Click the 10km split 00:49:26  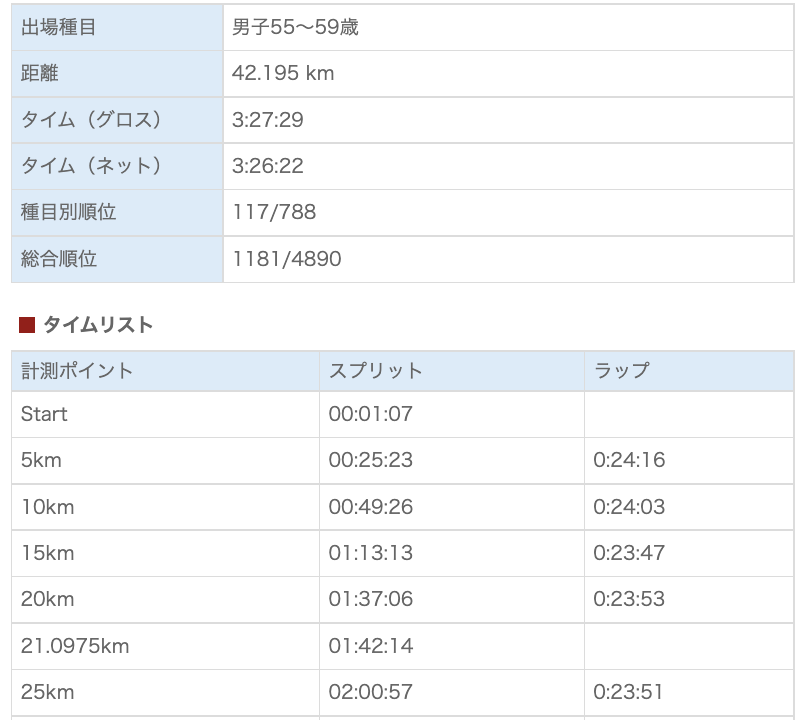[370, 507]
